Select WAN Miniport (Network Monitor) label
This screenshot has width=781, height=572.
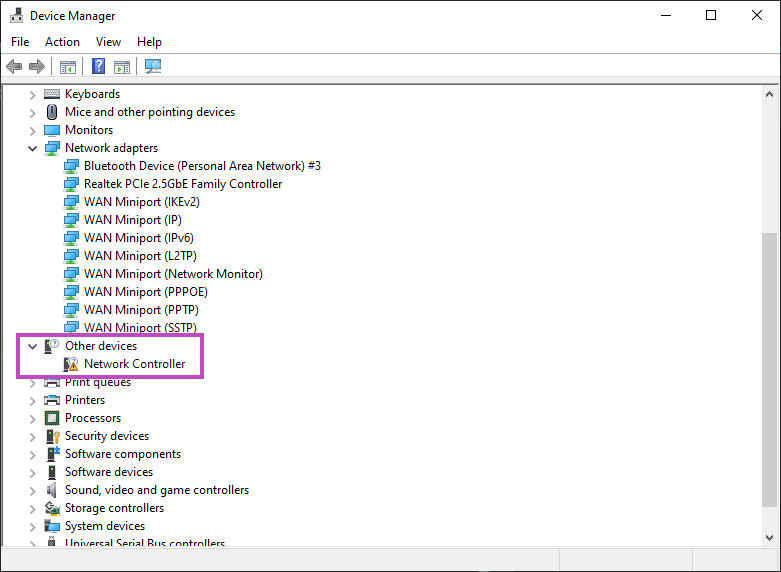(x=173, y=274)
